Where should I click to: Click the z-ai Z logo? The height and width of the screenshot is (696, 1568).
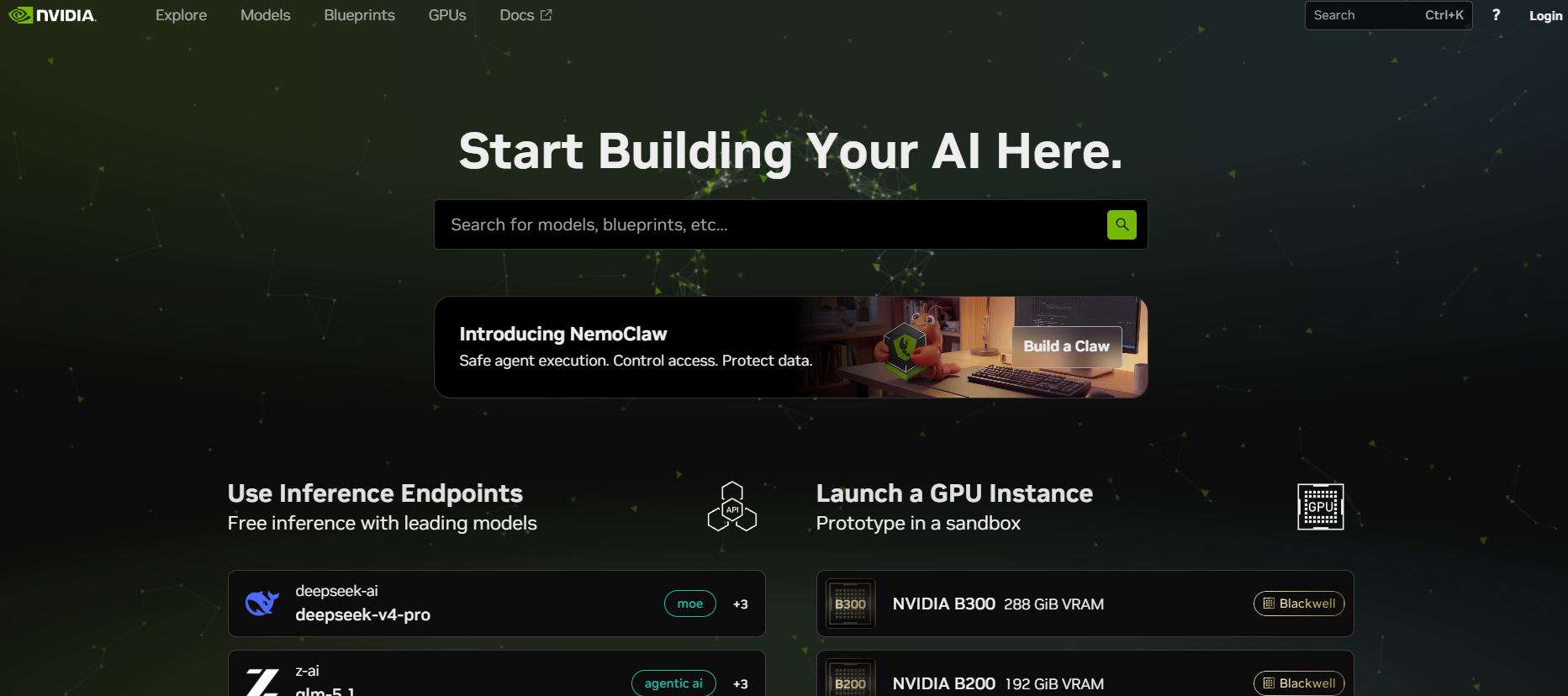[x=262, y=682]
